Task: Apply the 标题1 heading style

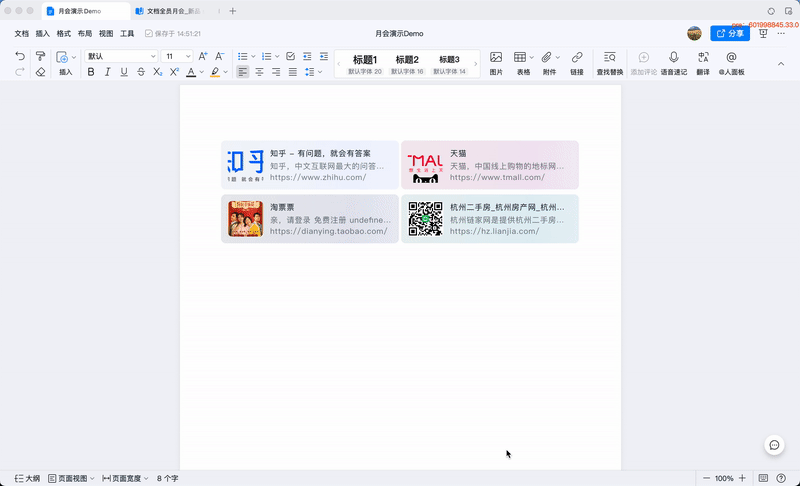Action: [365, 64]
